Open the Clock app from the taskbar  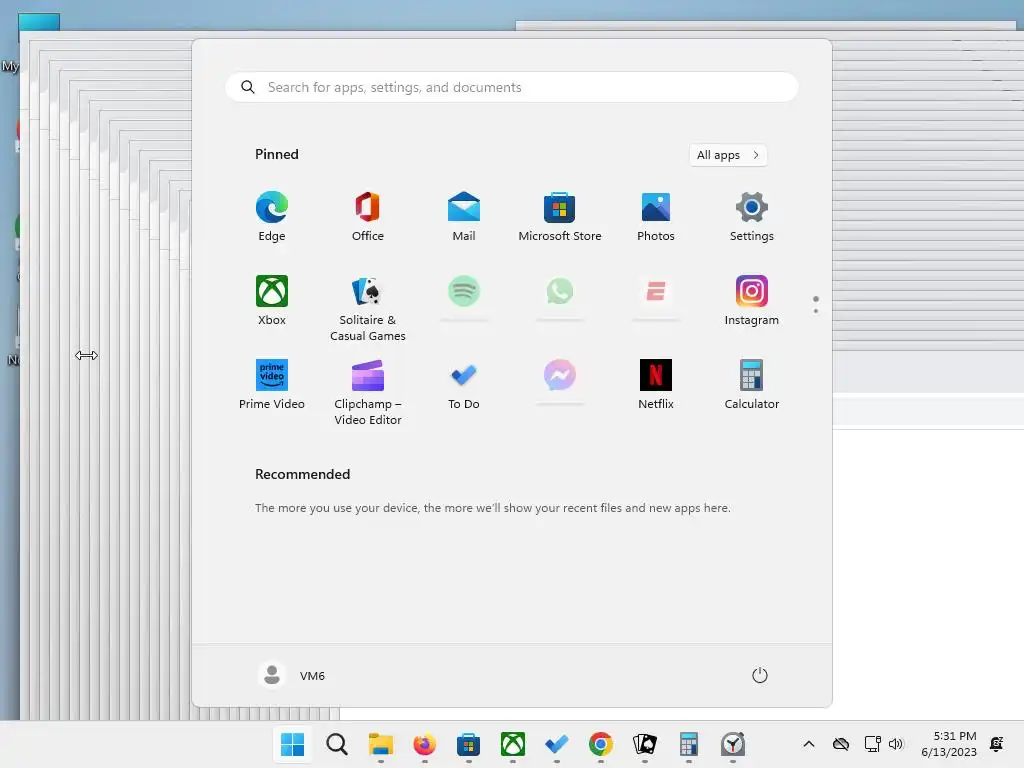point(733,744)
